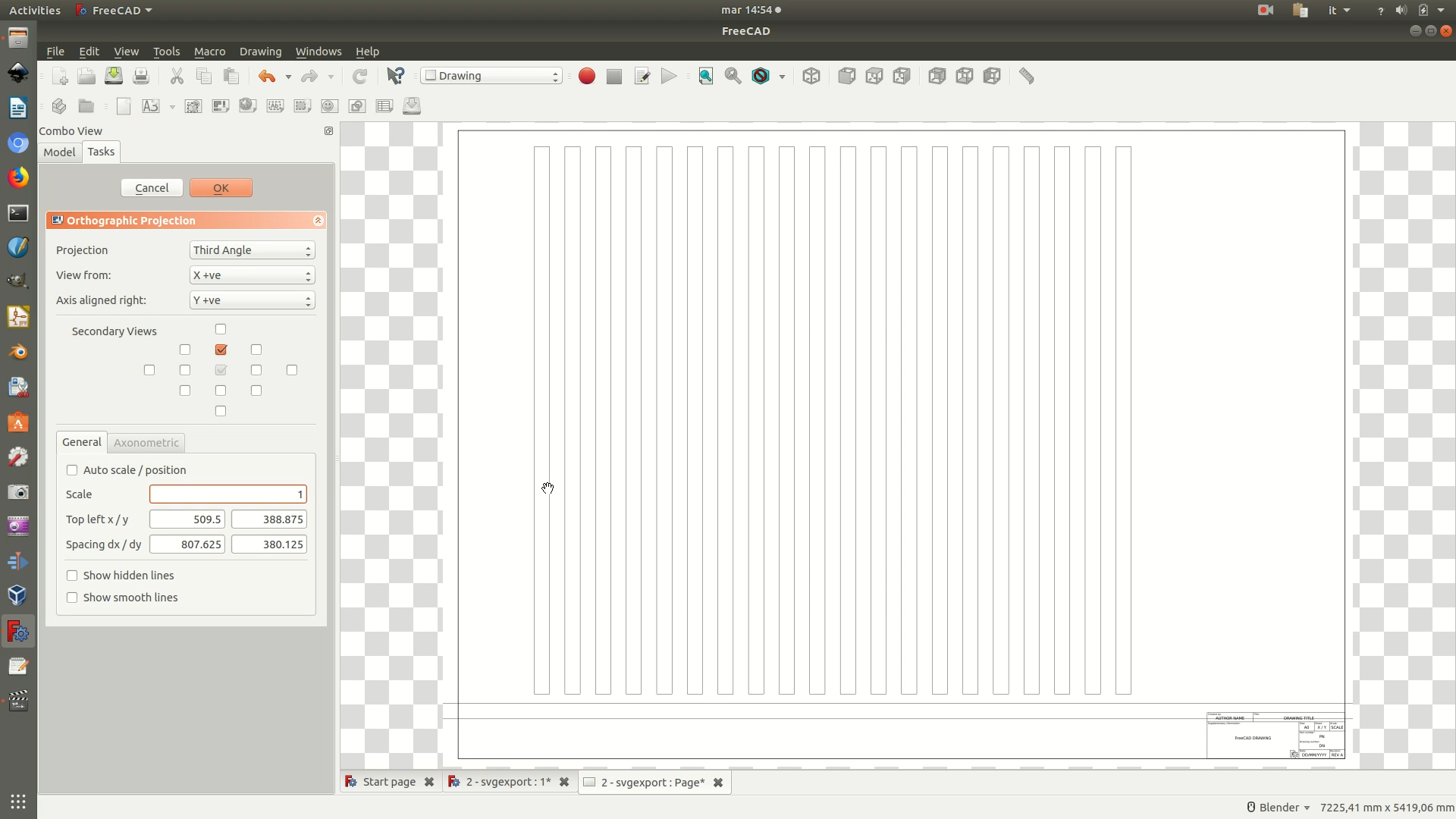Open Firefox from the Ubuntu dock
Image resolution: width=1456 pixels, height=819 pixels.
[x=18, y=177]
